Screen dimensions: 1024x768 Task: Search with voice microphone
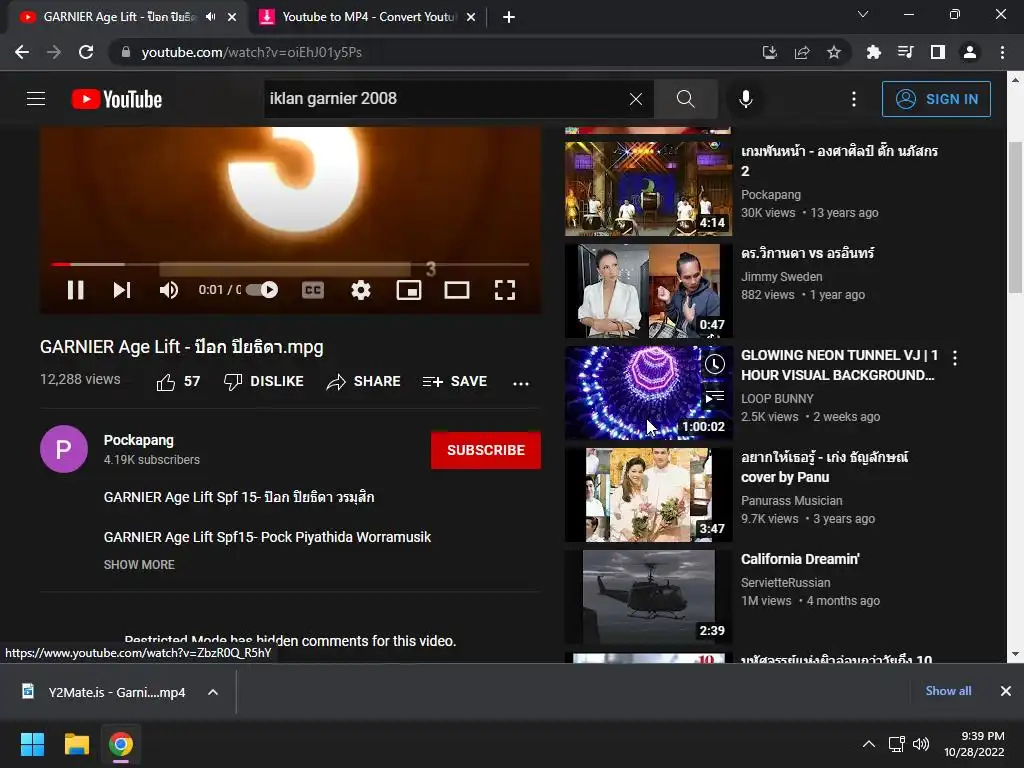[746, 99]
